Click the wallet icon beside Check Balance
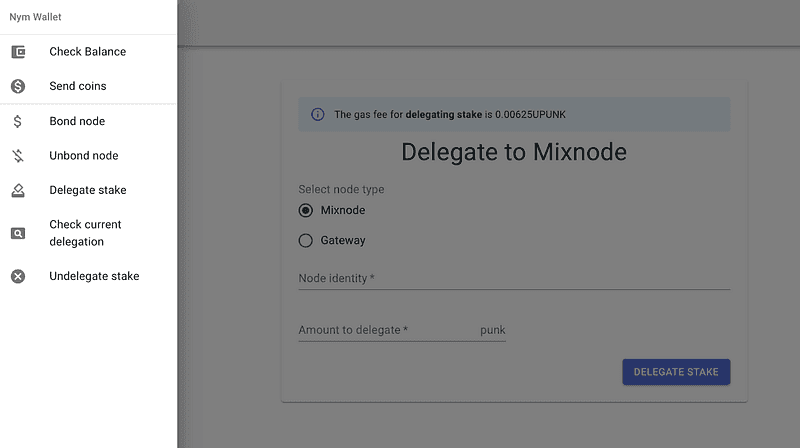The height and width of the screenshot is (448, 800). [x=18, y=52]
